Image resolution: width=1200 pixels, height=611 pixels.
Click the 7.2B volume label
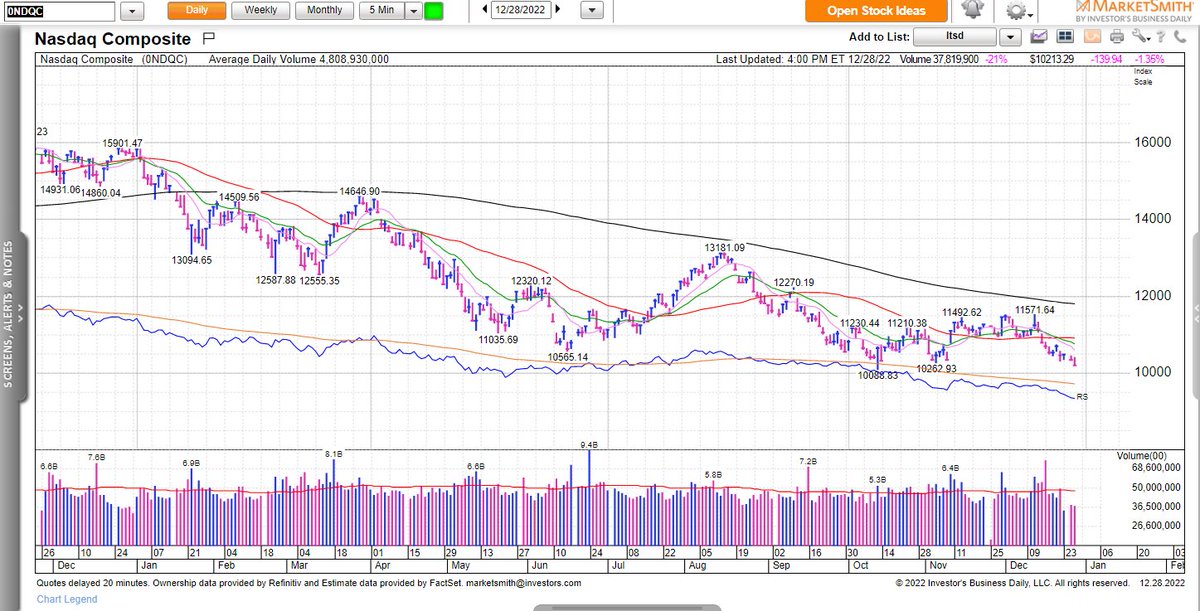click(809, 461)
